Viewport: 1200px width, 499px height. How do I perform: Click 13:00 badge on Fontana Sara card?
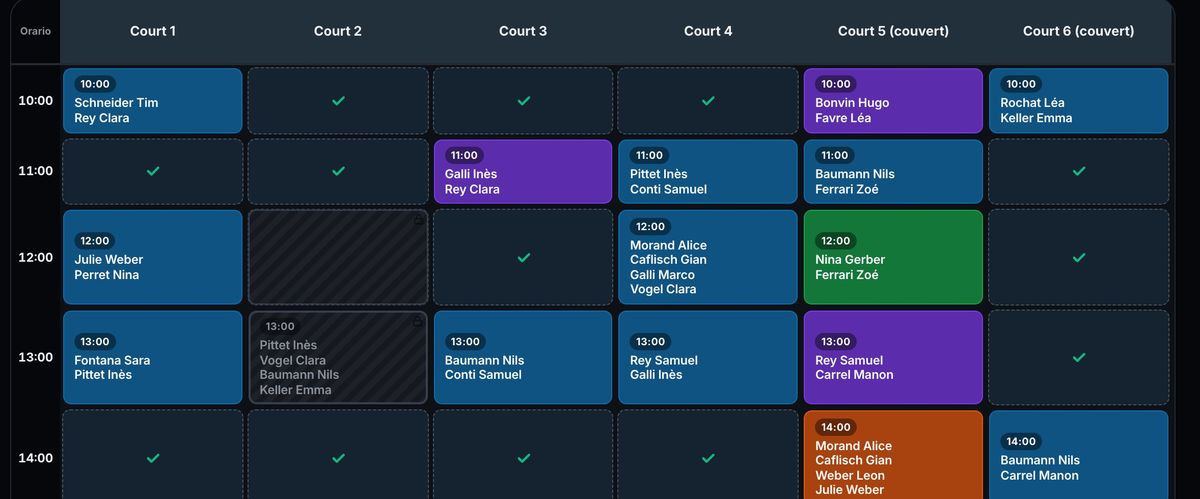click(x=95, y=341)
